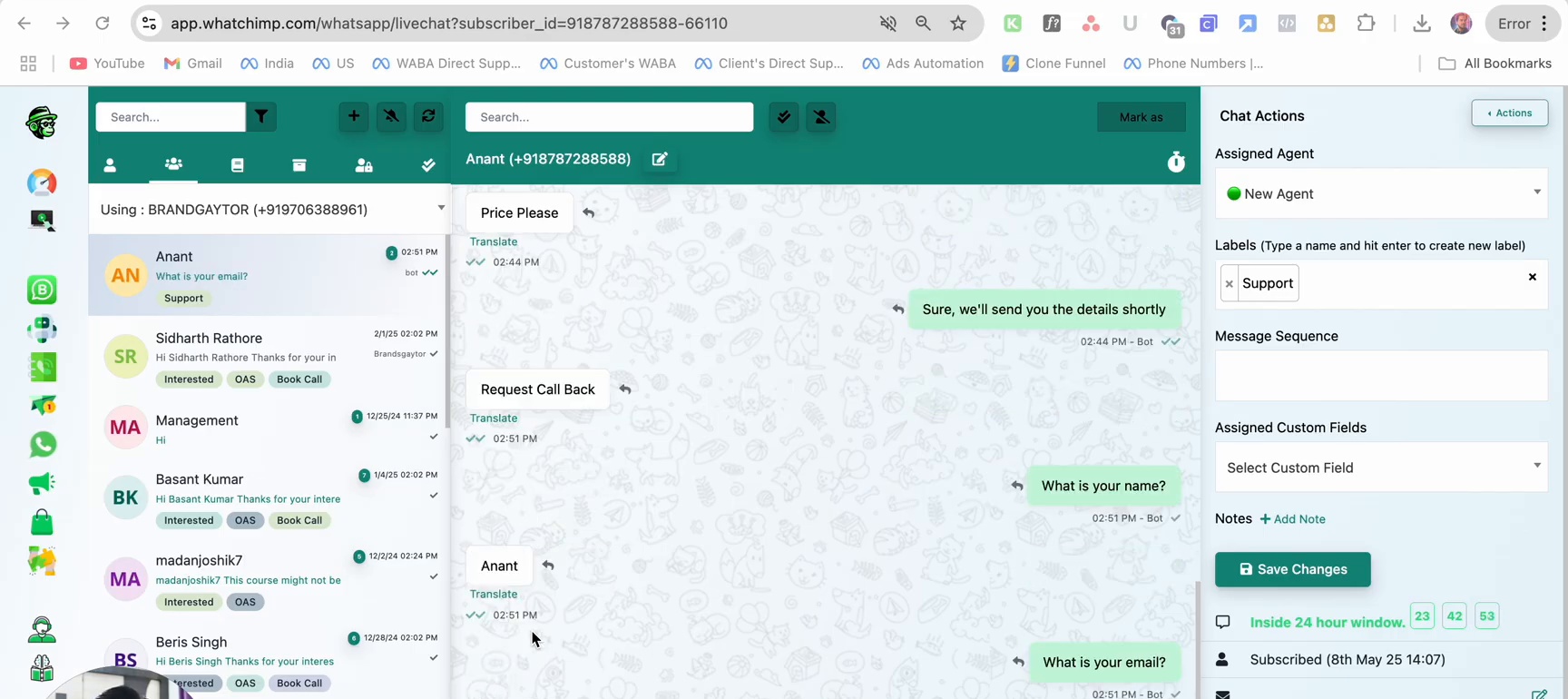1568x699 pixels.
Task: Open the bot flow sidebar icon
Action: tap(42, 328)
